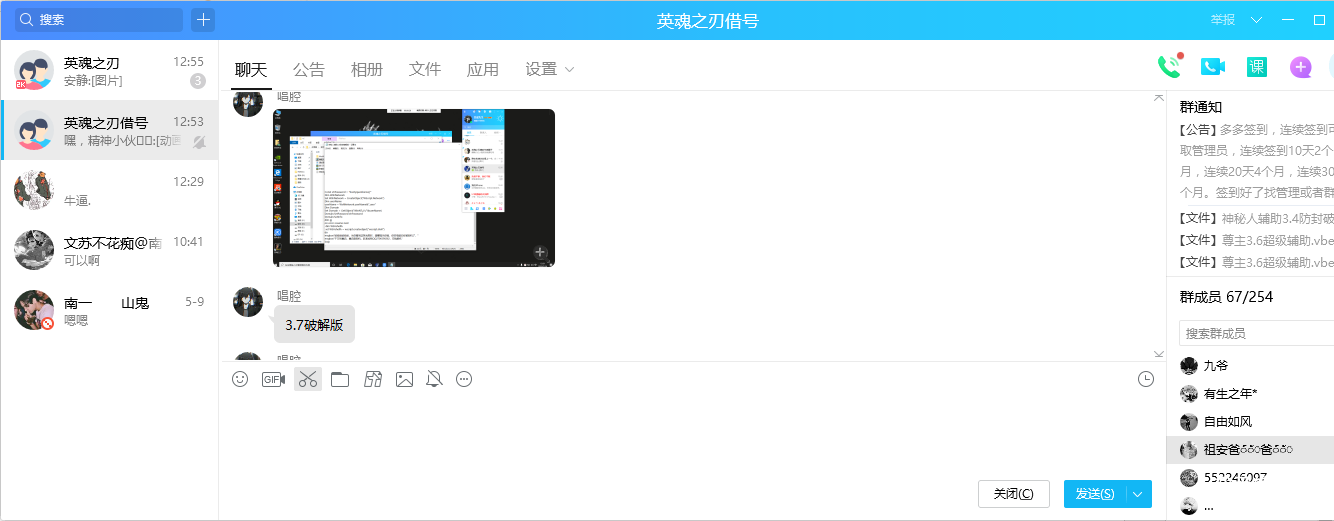Switch to the 相册 tab
1334x521 pixels.
pos(367,69)
